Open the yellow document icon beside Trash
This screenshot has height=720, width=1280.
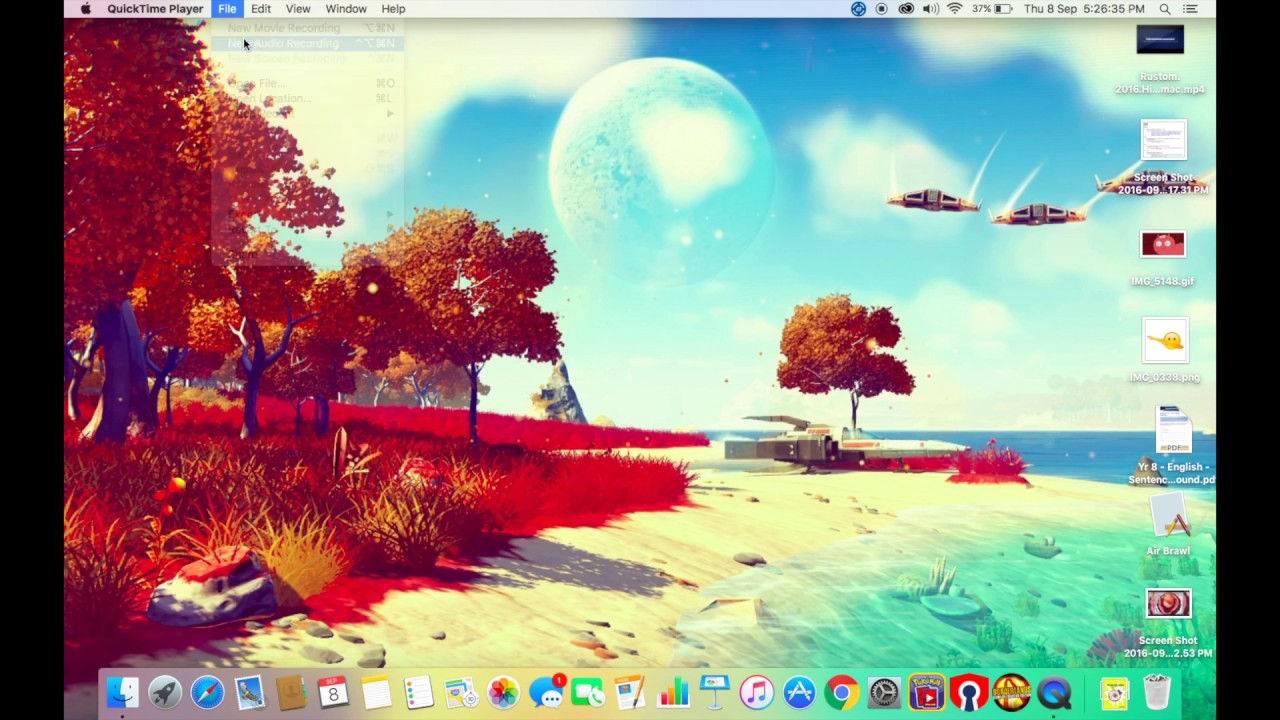[x=1114, y=692]
